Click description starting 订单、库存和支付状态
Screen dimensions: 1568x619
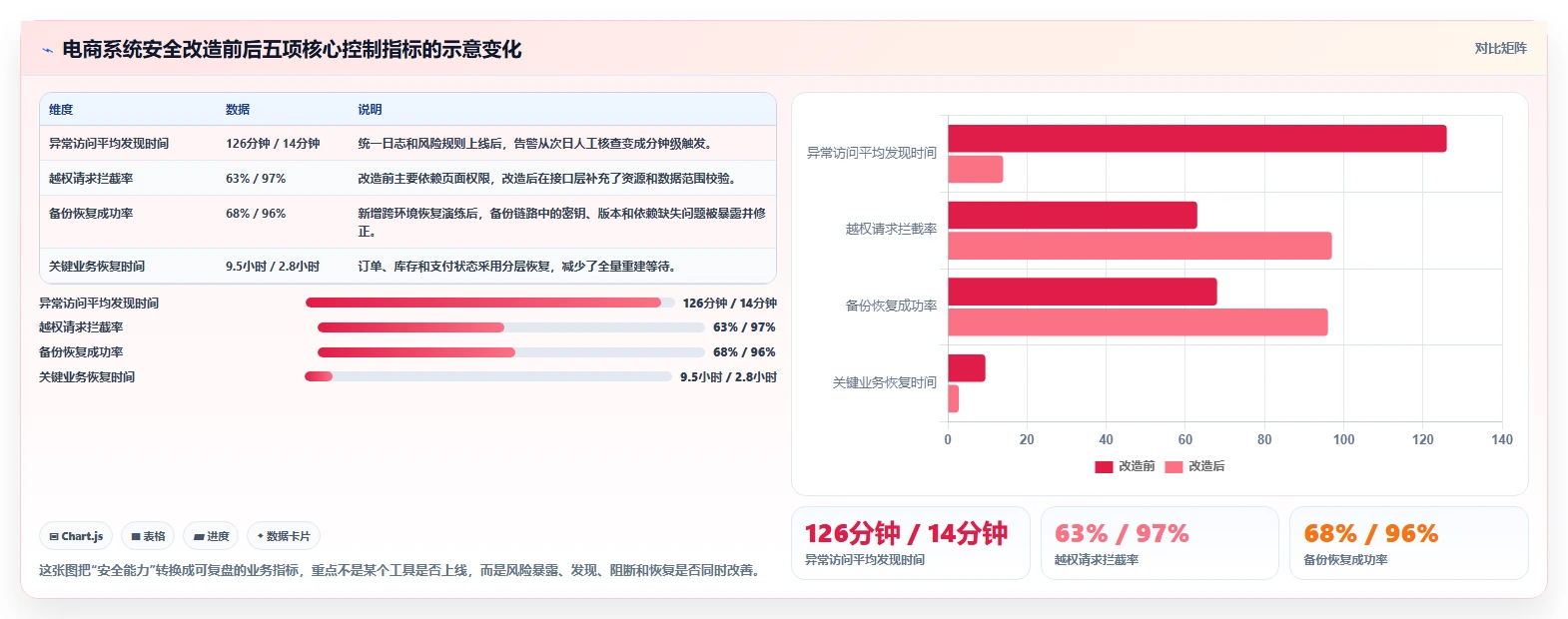[x=518, y=267]
